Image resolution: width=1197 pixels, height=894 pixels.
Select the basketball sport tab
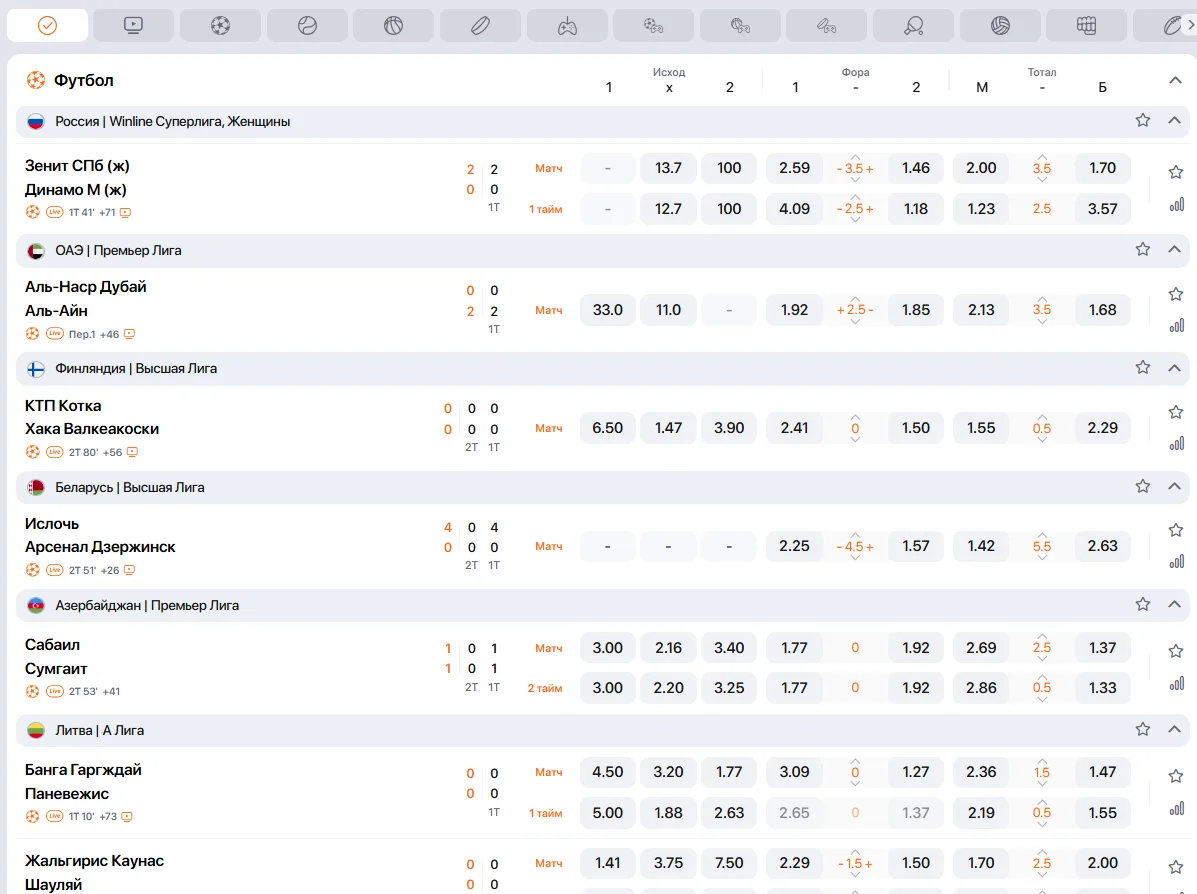point(393,26)
